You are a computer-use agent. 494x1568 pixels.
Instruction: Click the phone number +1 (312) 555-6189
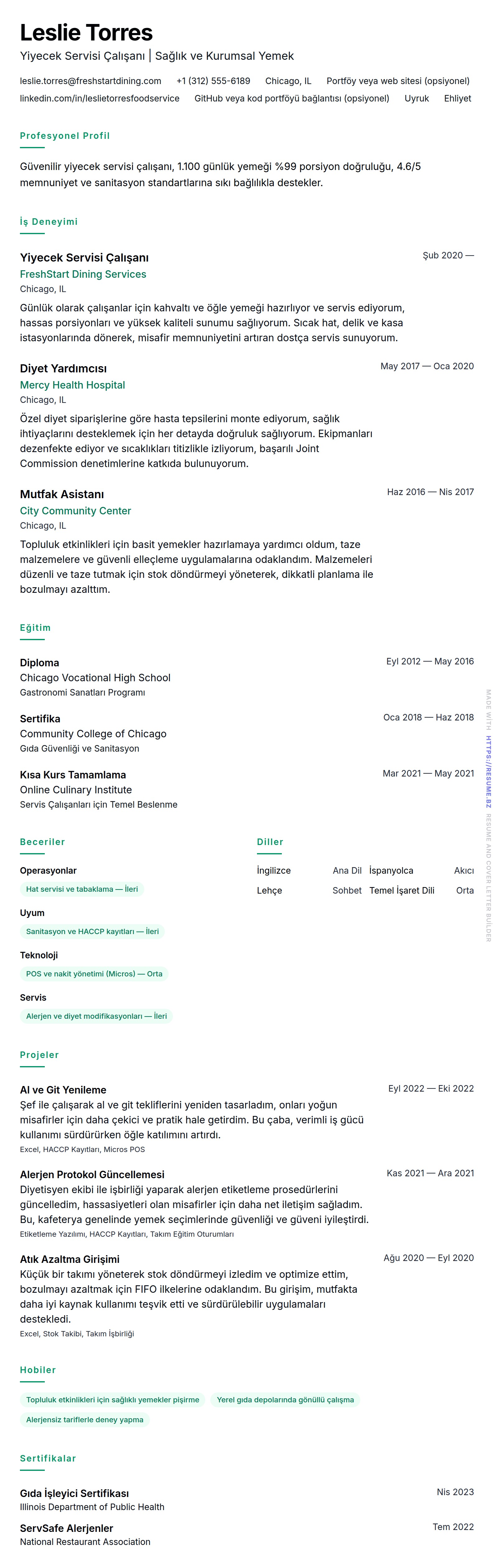click(213, 81)
